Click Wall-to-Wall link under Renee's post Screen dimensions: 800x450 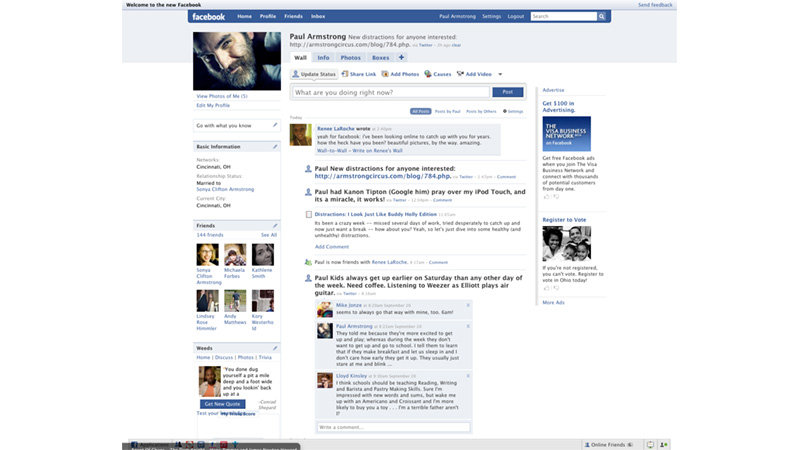click(332, 151)
